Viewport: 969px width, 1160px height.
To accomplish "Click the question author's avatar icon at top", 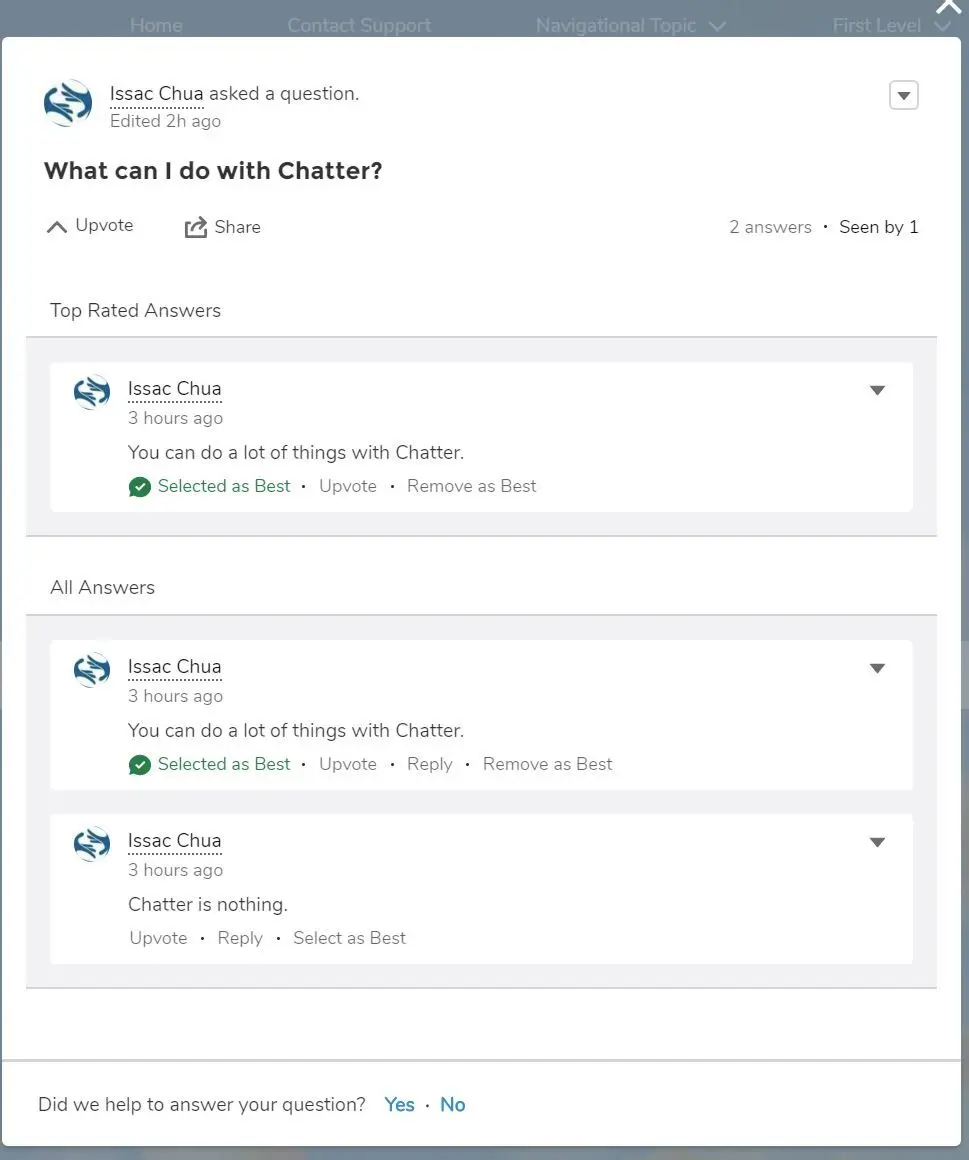I will point(68,104).
